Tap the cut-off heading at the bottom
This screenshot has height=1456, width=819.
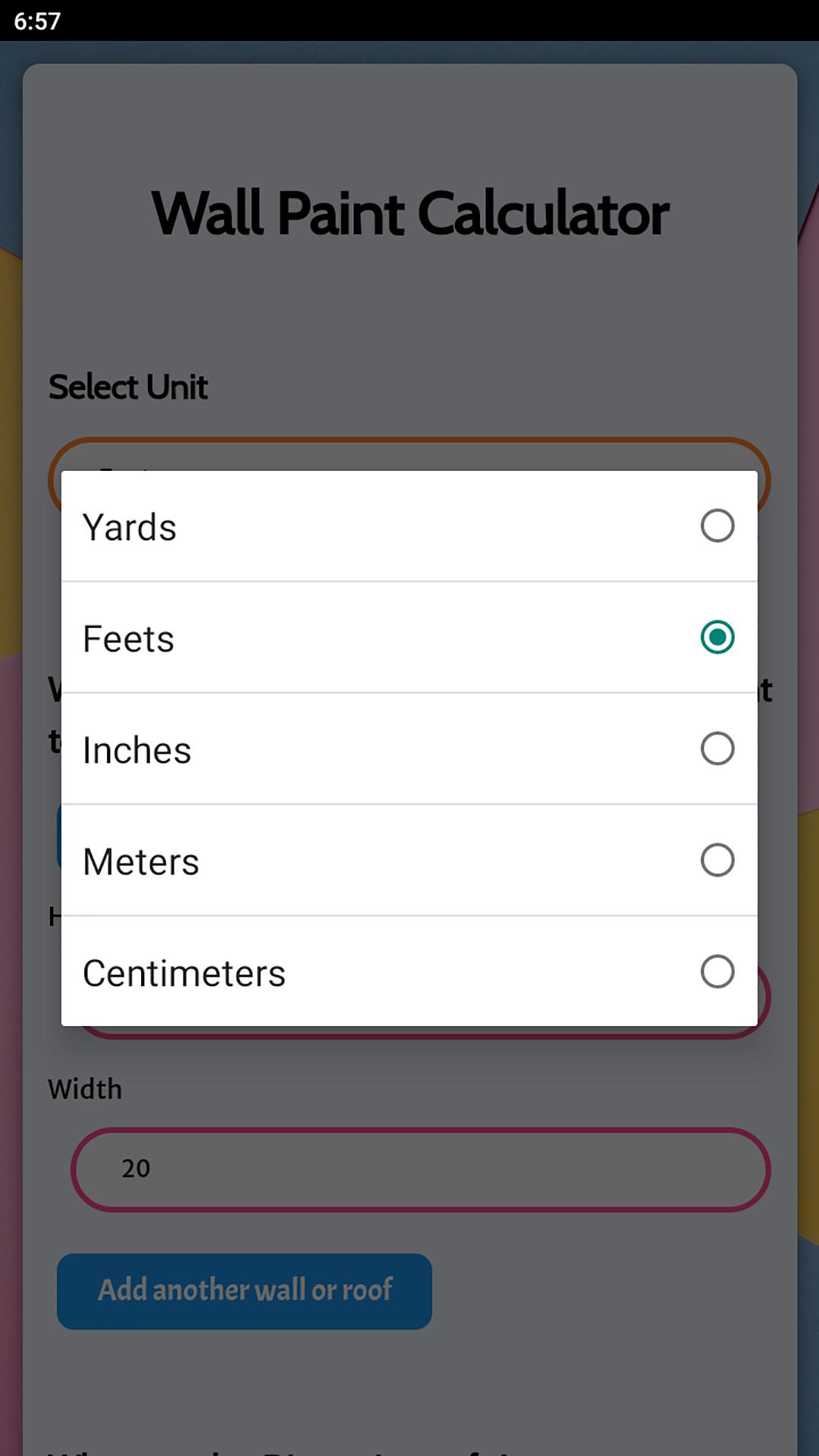[x=303, y=1448]
